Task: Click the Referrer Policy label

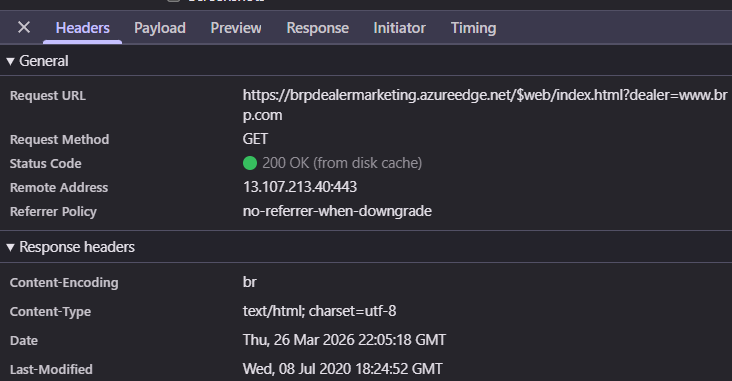Action: (x=53, y=212)
